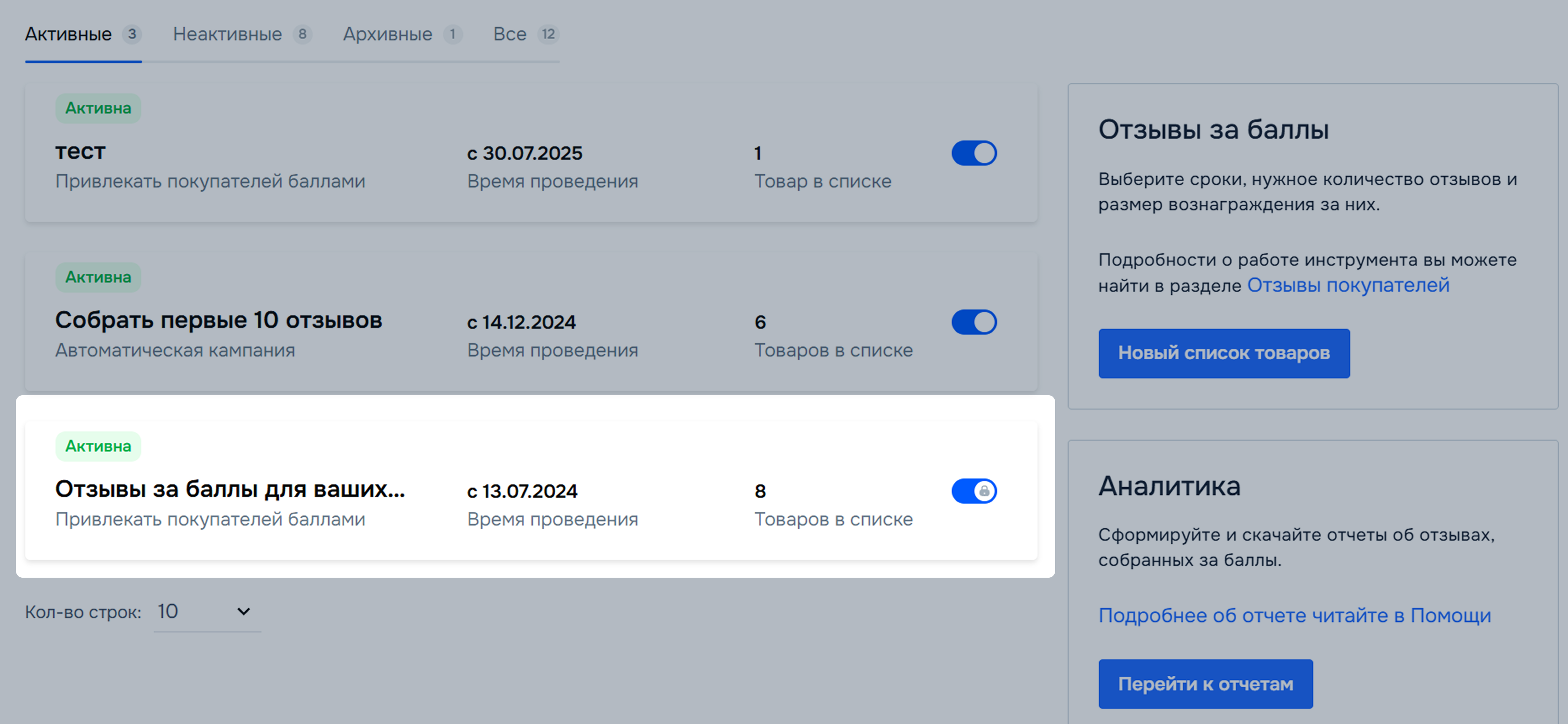
Task: Open the "Отзывы покупателей" link
Action: coord(1348,285)
